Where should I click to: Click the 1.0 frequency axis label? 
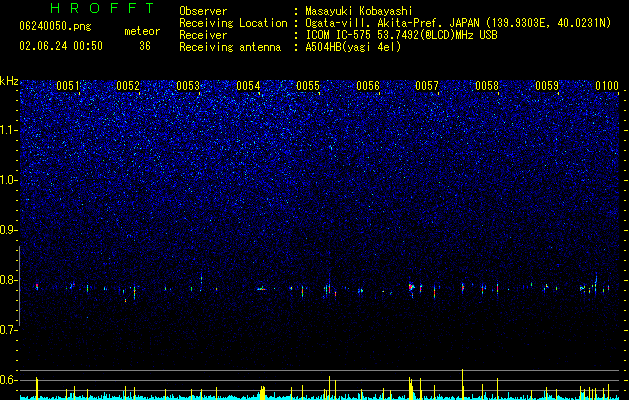click(9, 181)
